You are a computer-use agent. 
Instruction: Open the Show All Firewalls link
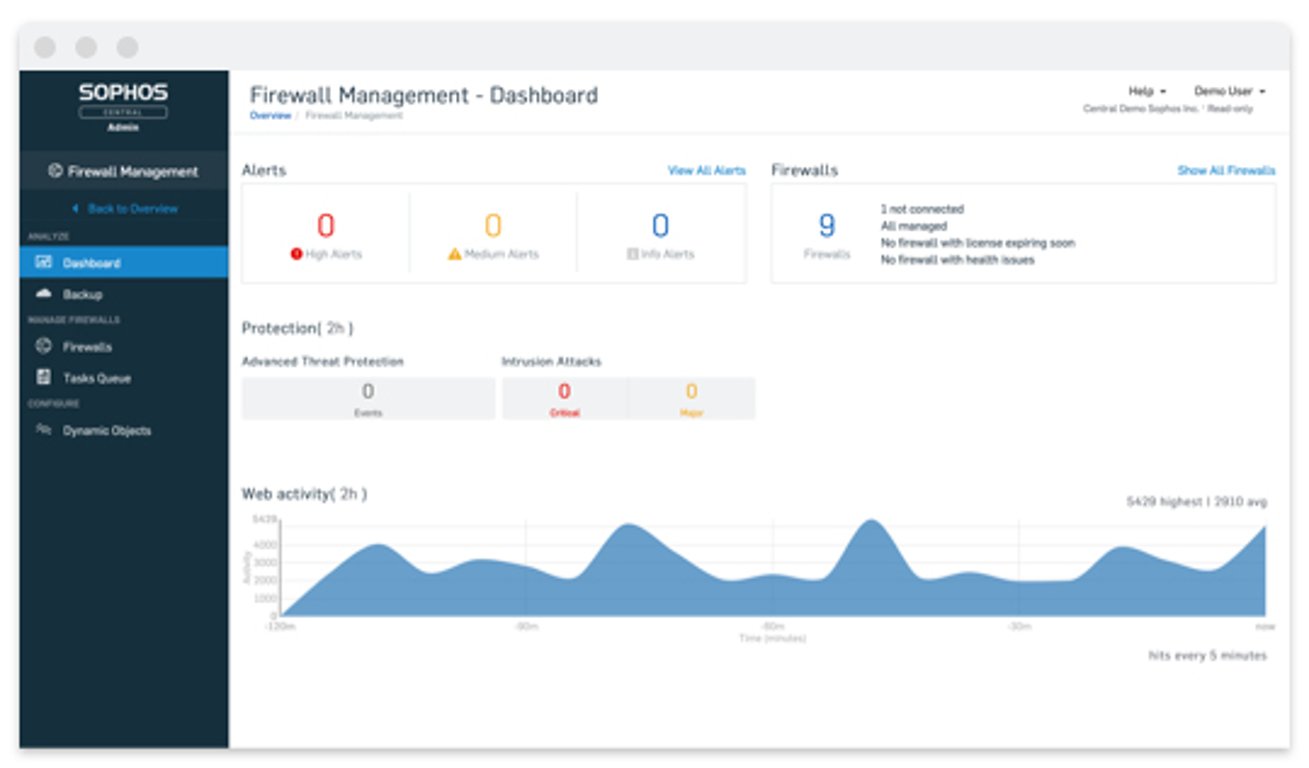tap(1226, 171)
